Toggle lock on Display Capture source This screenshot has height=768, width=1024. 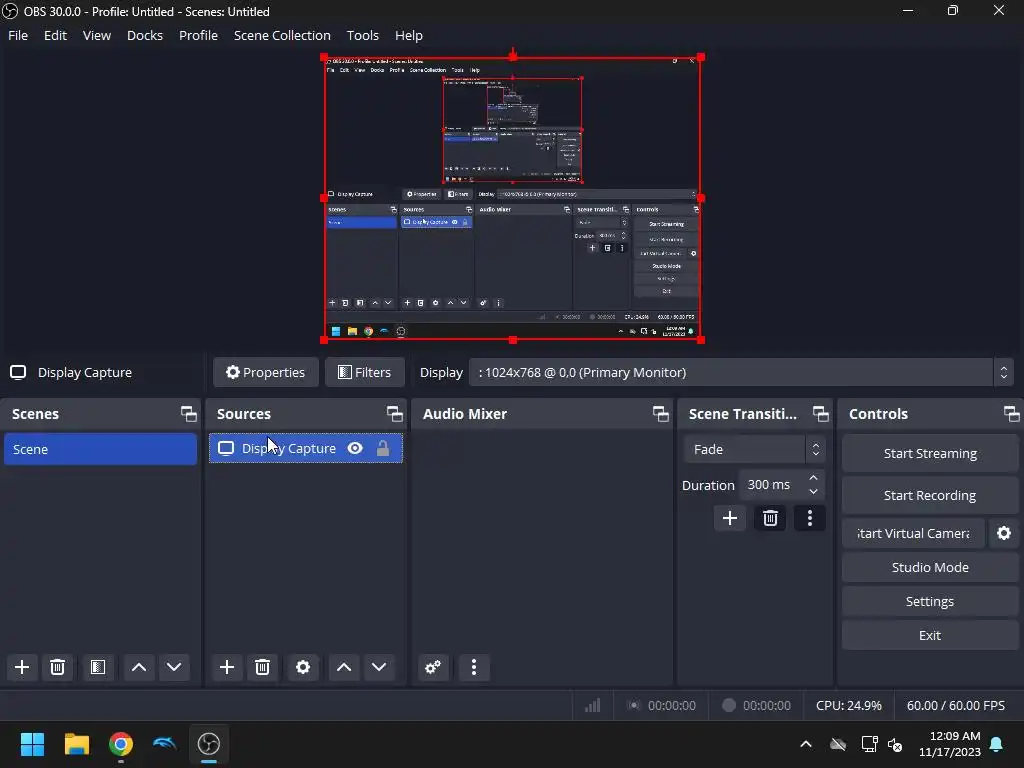click(x=383, y=448)
